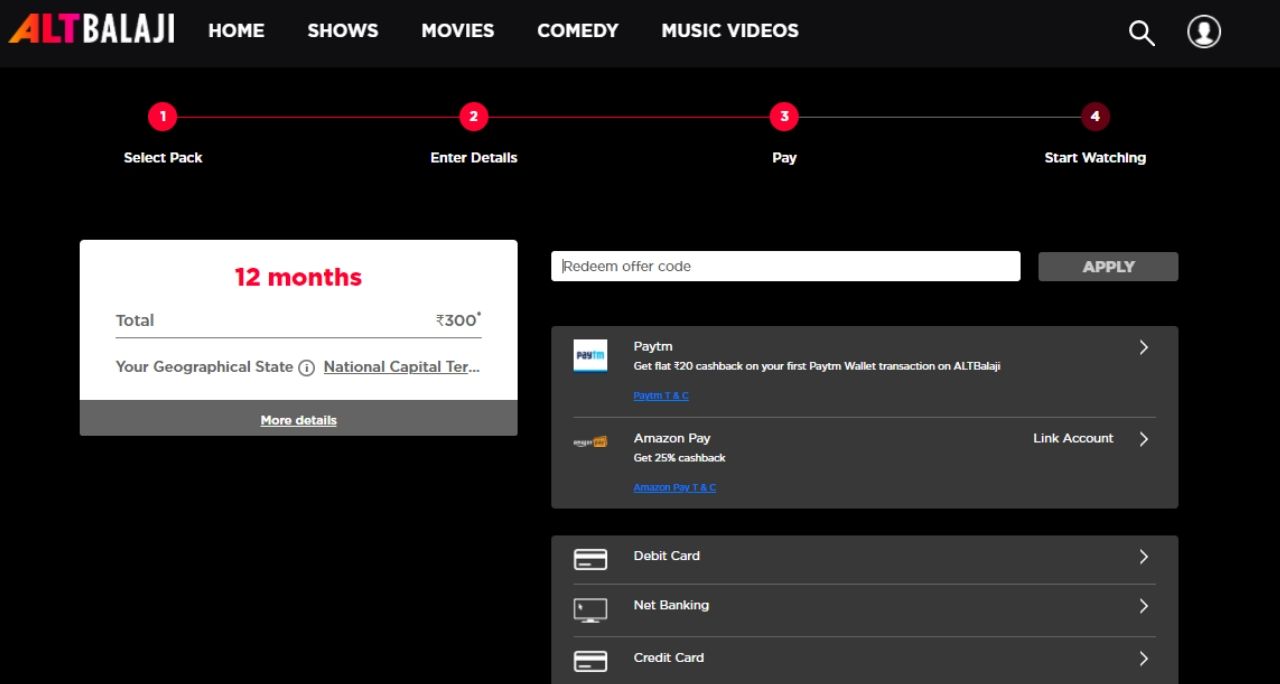
Task: Click the Geographical State info icon
Action: click(306, 368)
